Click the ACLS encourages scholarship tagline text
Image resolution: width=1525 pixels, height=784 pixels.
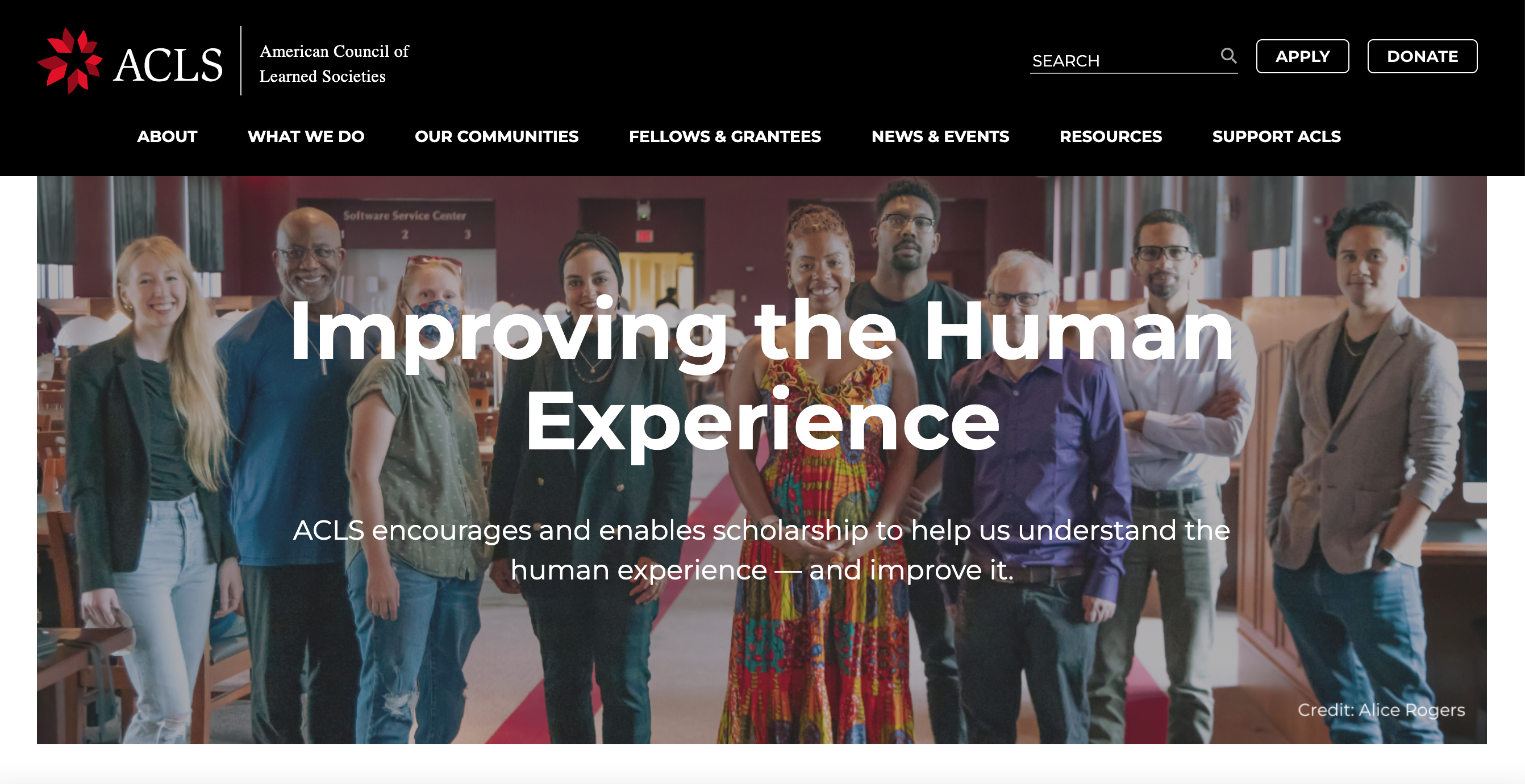click(x=762, y=550)
